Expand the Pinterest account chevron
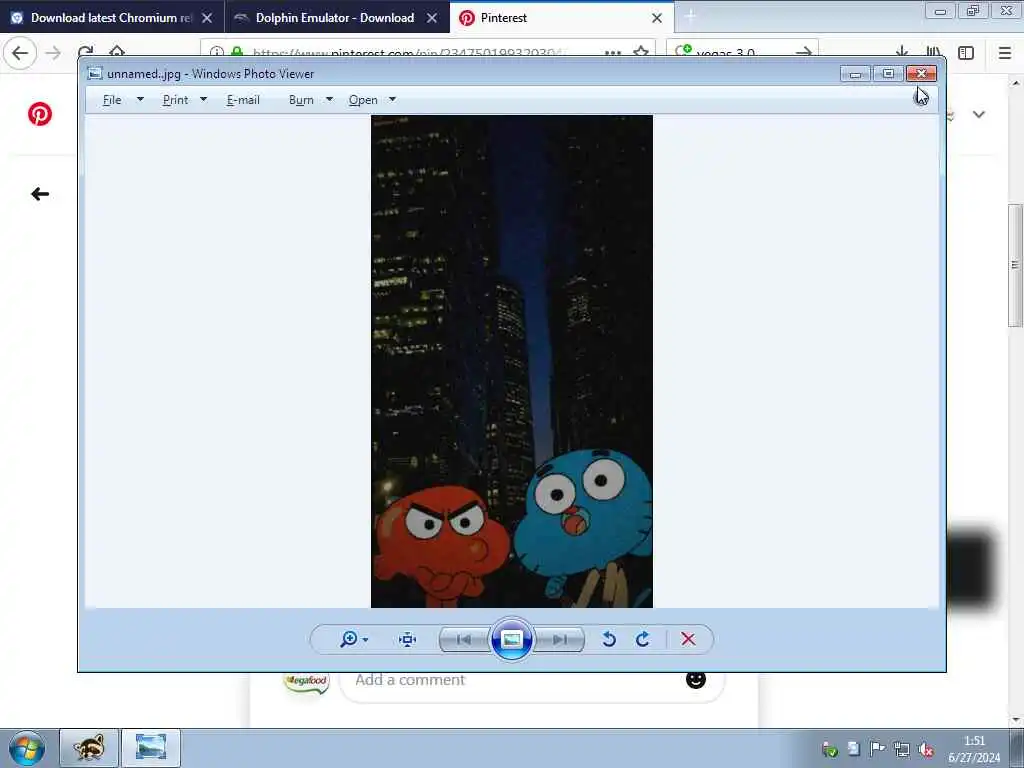 (x=978, y=114)
